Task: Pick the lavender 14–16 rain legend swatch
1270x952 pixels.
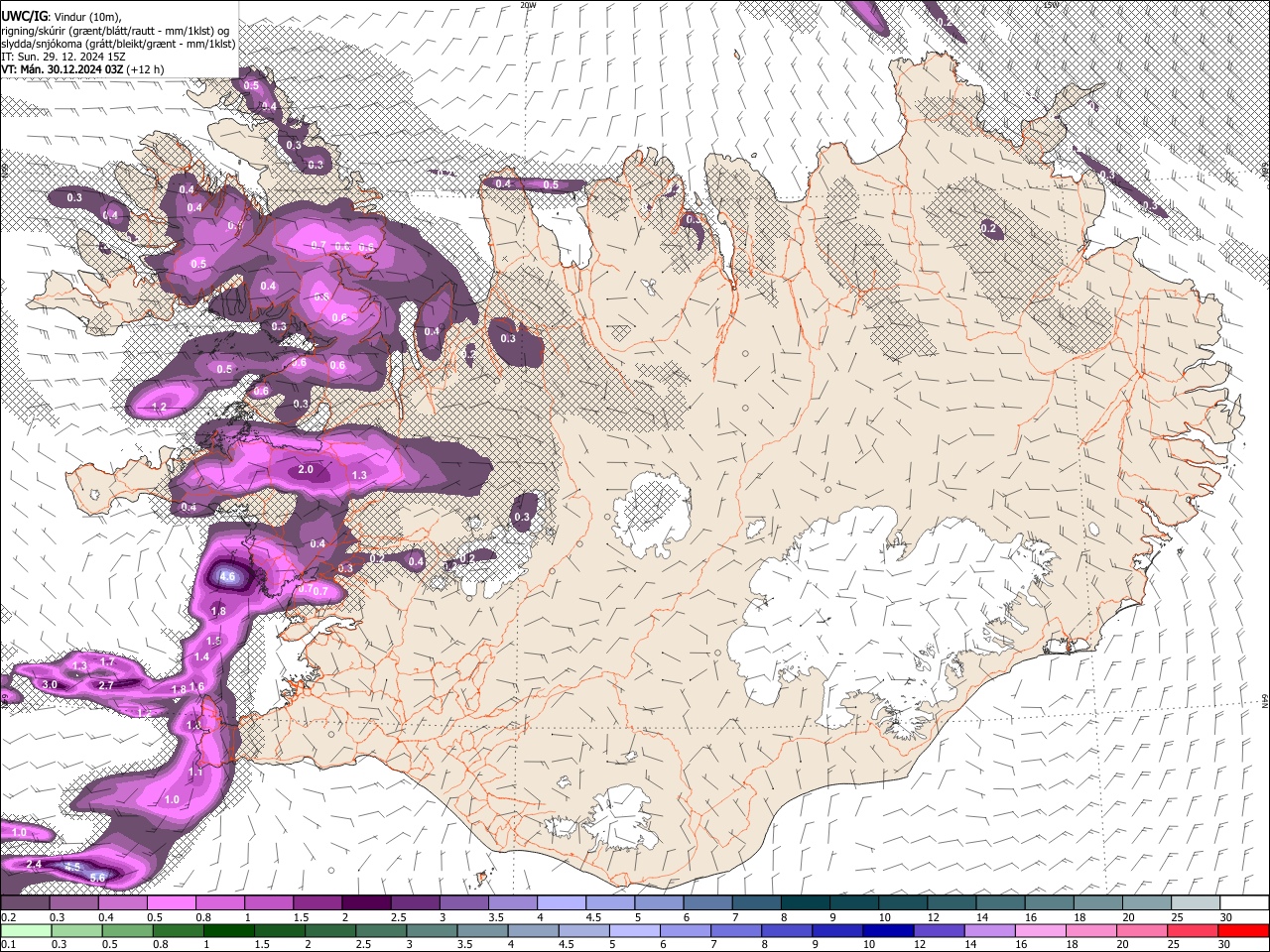Action: (x=988, y=930)
